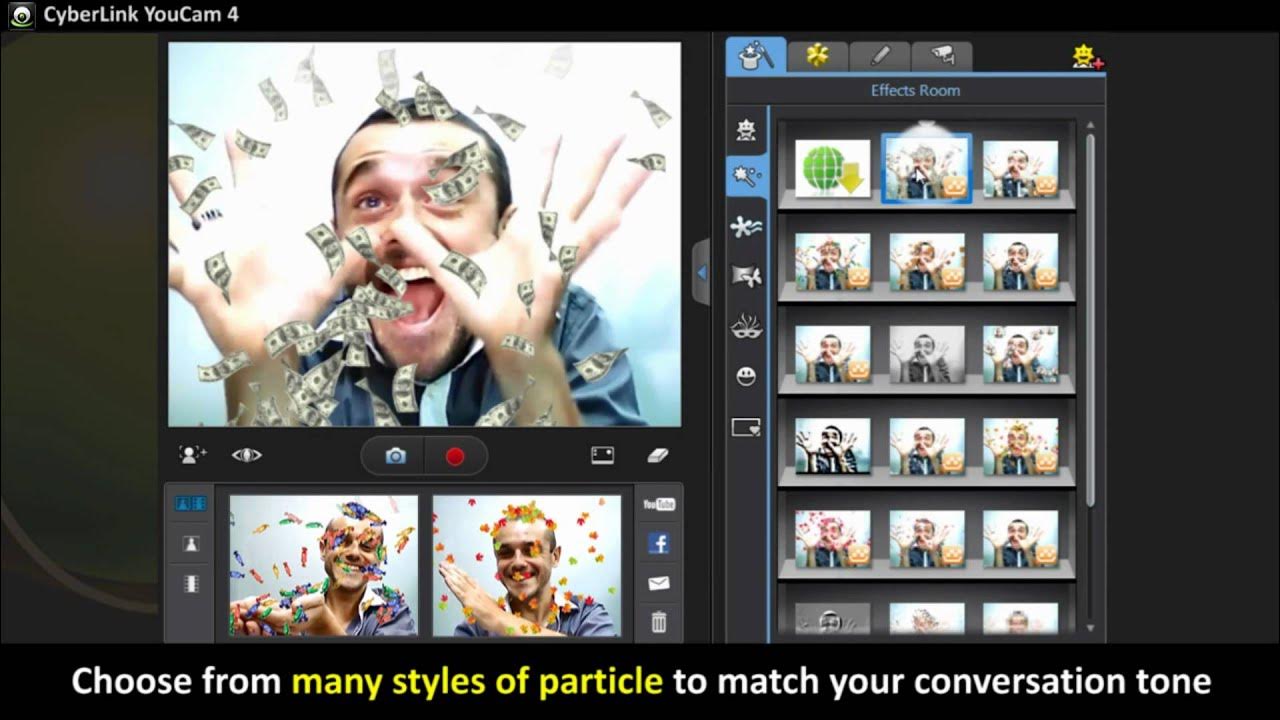1280x720 pixels.
Task: Open the Effects Room magic hat tab
Action: click(x=755, y=55)
